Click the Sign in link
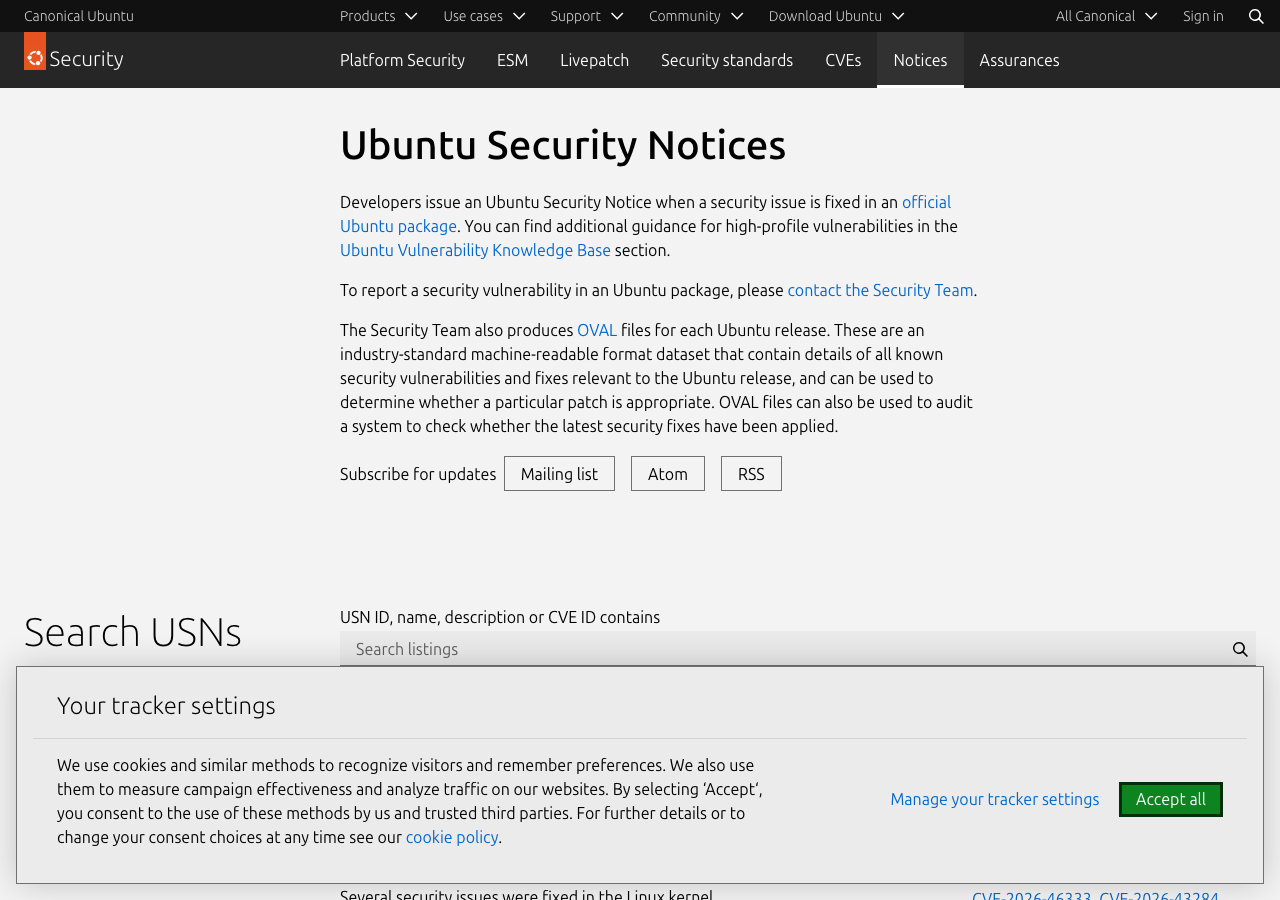 [1203, 16]
